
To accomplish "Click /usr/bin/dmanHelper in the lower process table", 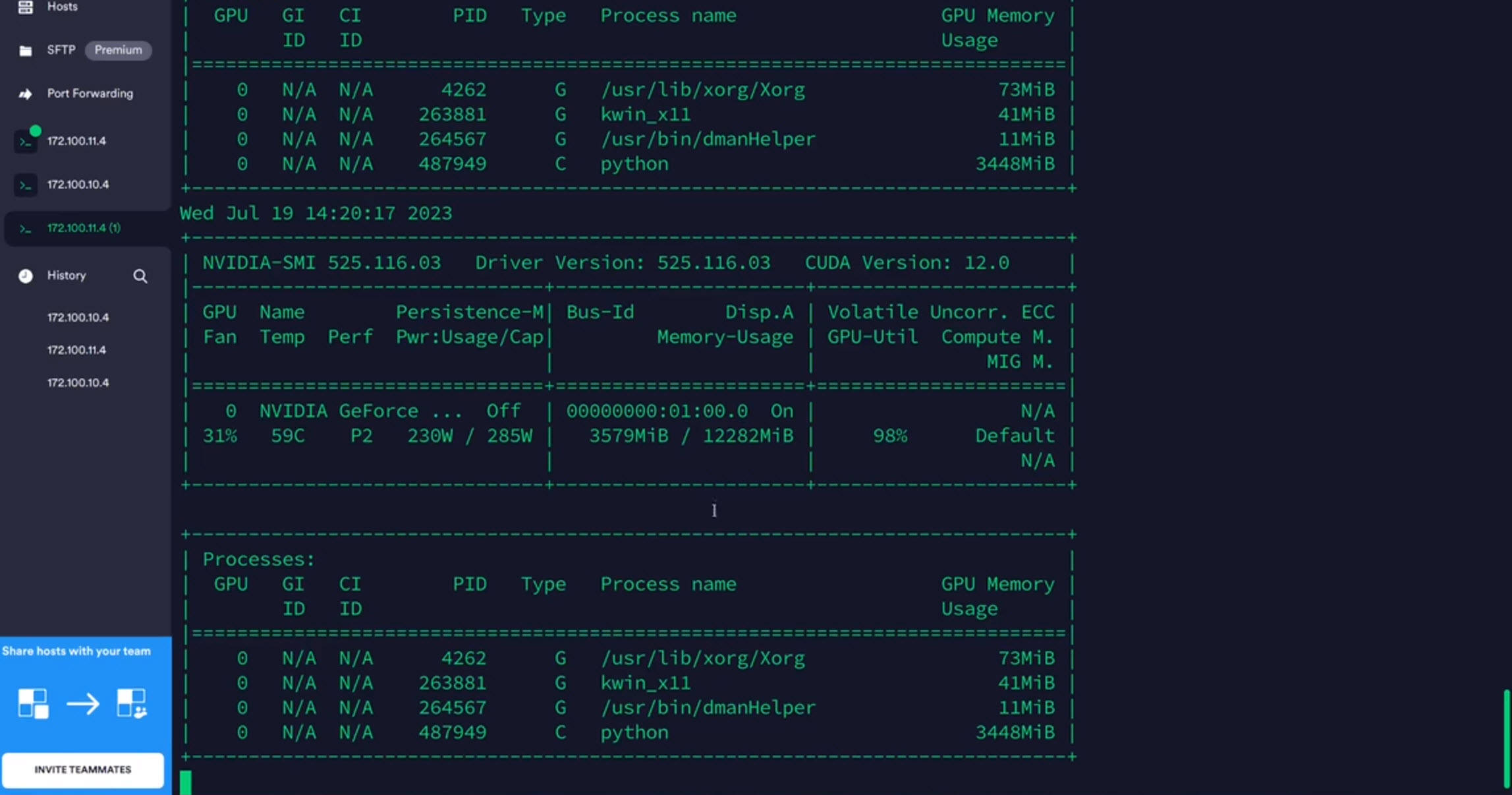I will pyautogui.click(x=708, y=708).
